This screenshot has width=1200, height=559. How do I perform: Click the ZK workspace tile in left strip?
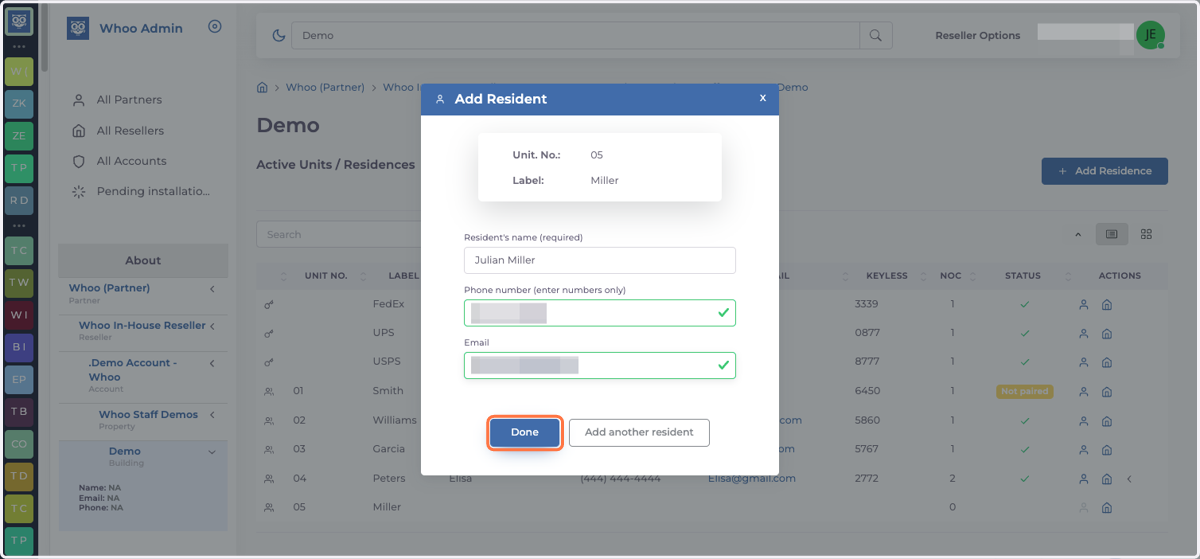point(19,103)
